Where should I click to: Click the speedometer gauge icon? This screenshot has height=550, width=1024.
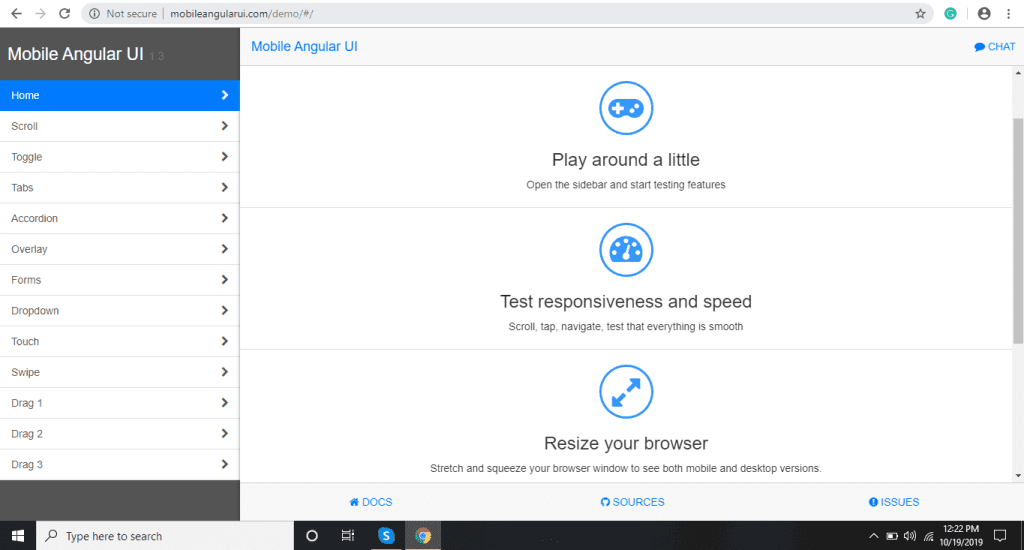coord(626,250)
